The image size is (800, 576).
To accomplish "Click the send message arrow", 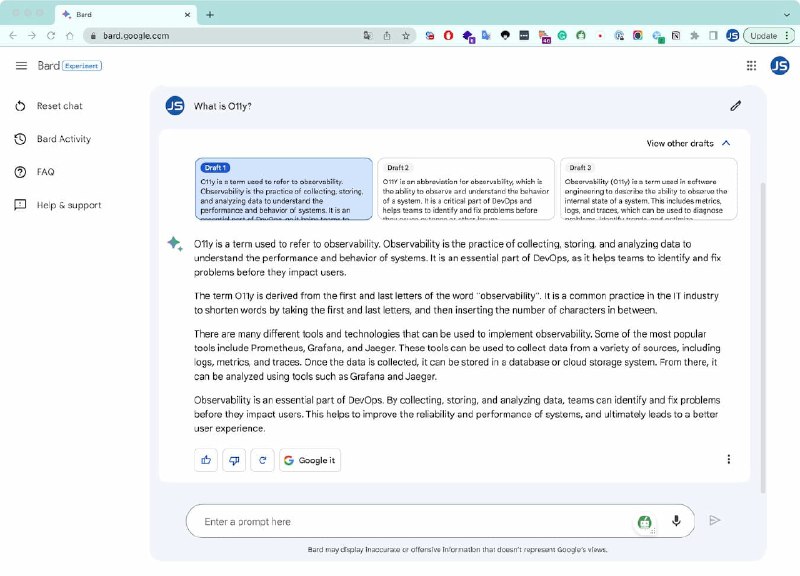I will tap(714, 521).
